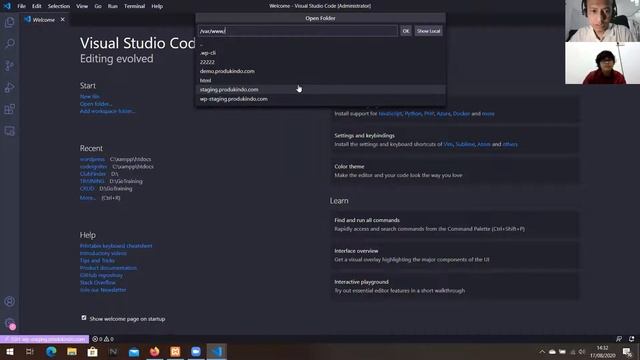Select demo.produkindo.com in folder list
Screen dimensions: 640x360
(x=320, y=71)
